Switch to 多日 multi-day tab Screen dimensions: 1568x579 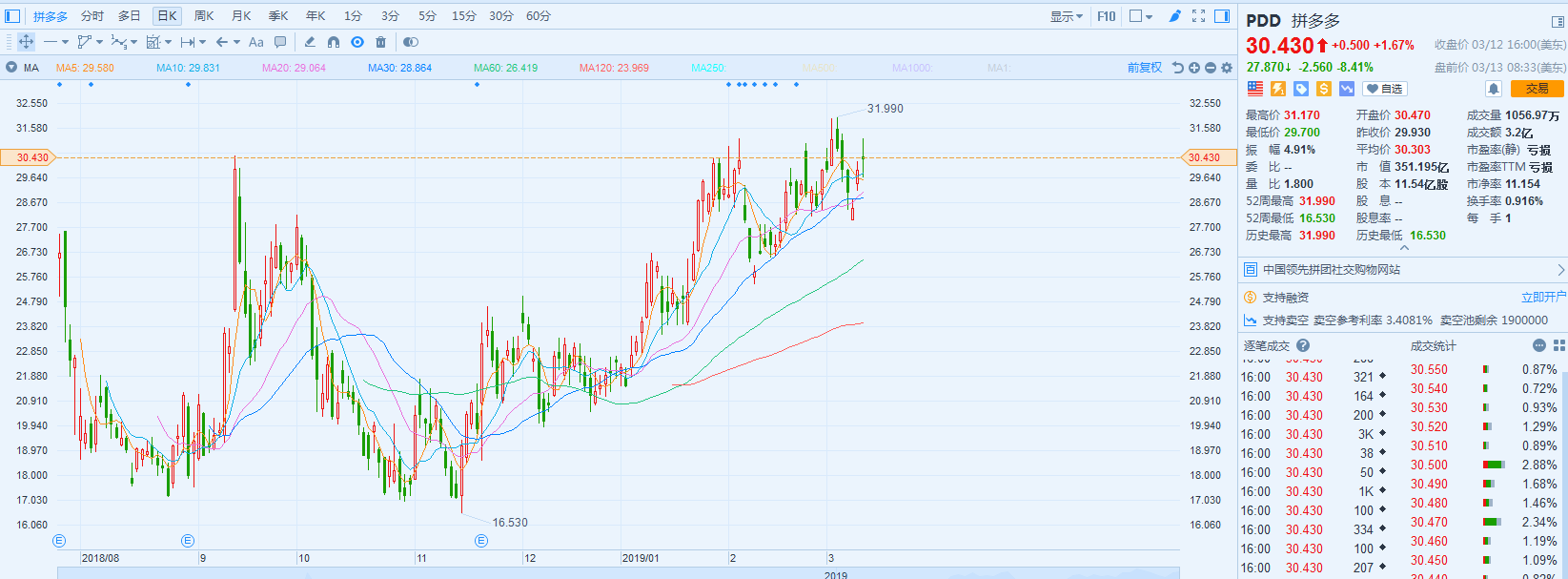tap(130, 16)
